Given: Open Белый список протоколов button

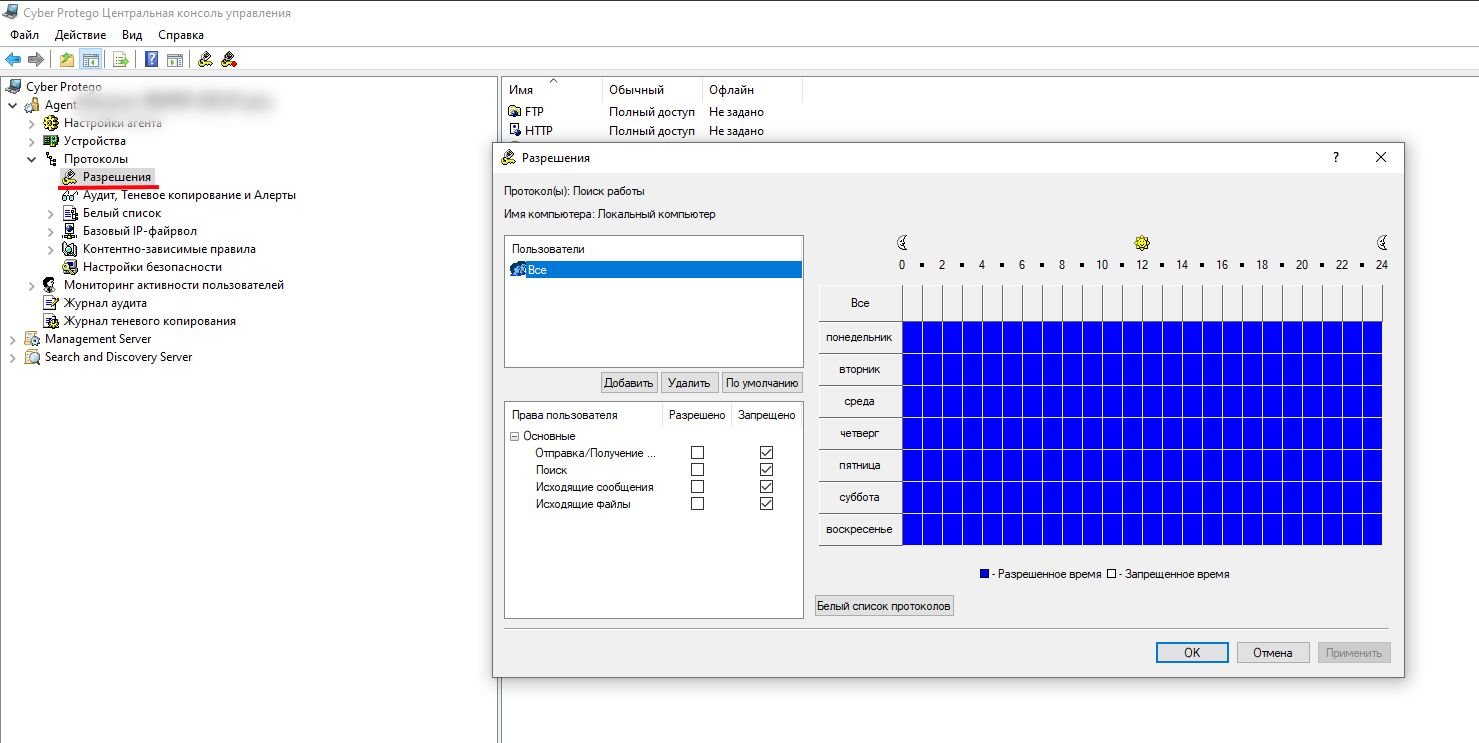Looking at the screenshot, I should tap(884, 605).
